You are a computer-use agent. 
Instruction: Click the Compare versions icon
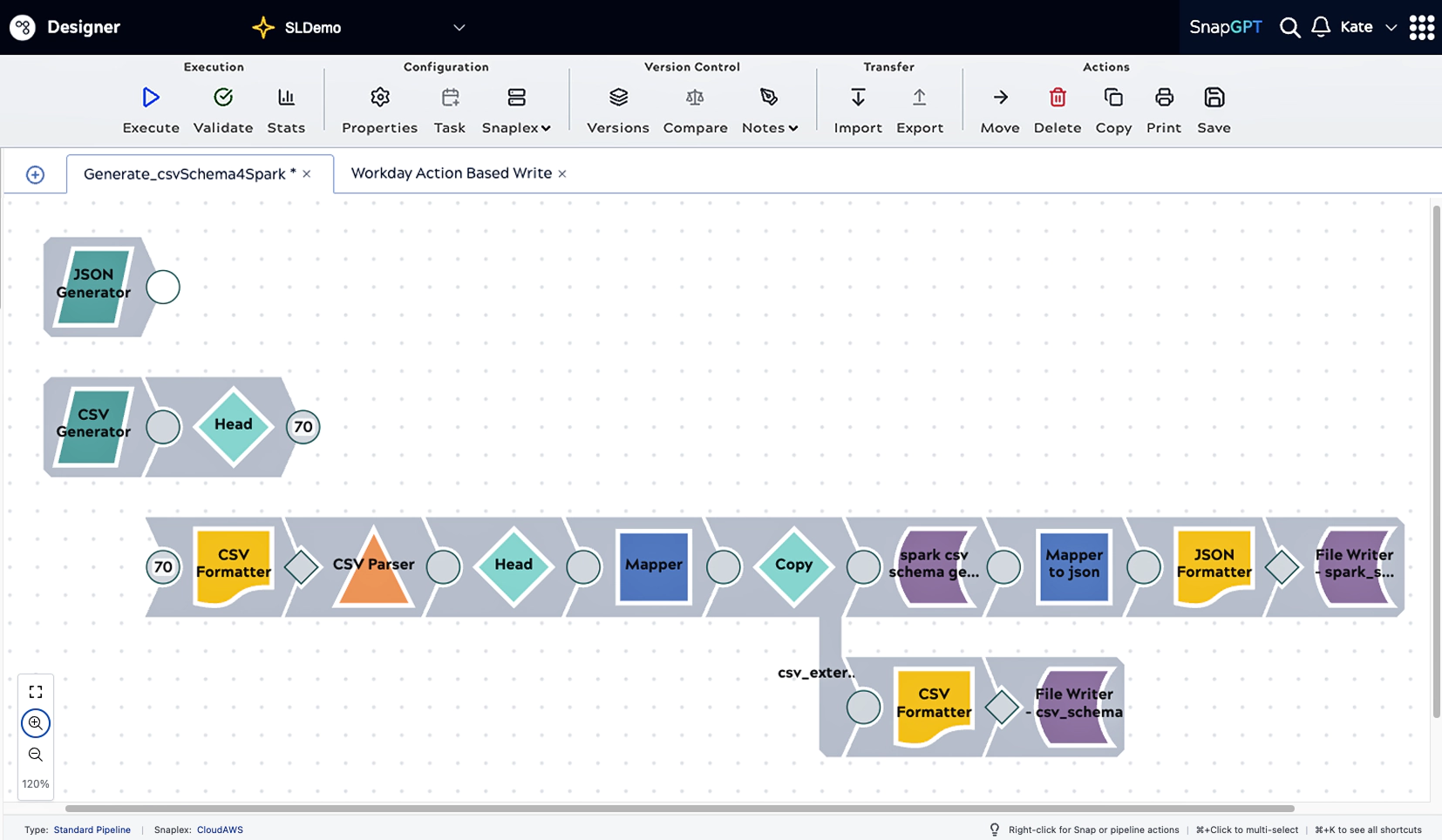[695, 97]
